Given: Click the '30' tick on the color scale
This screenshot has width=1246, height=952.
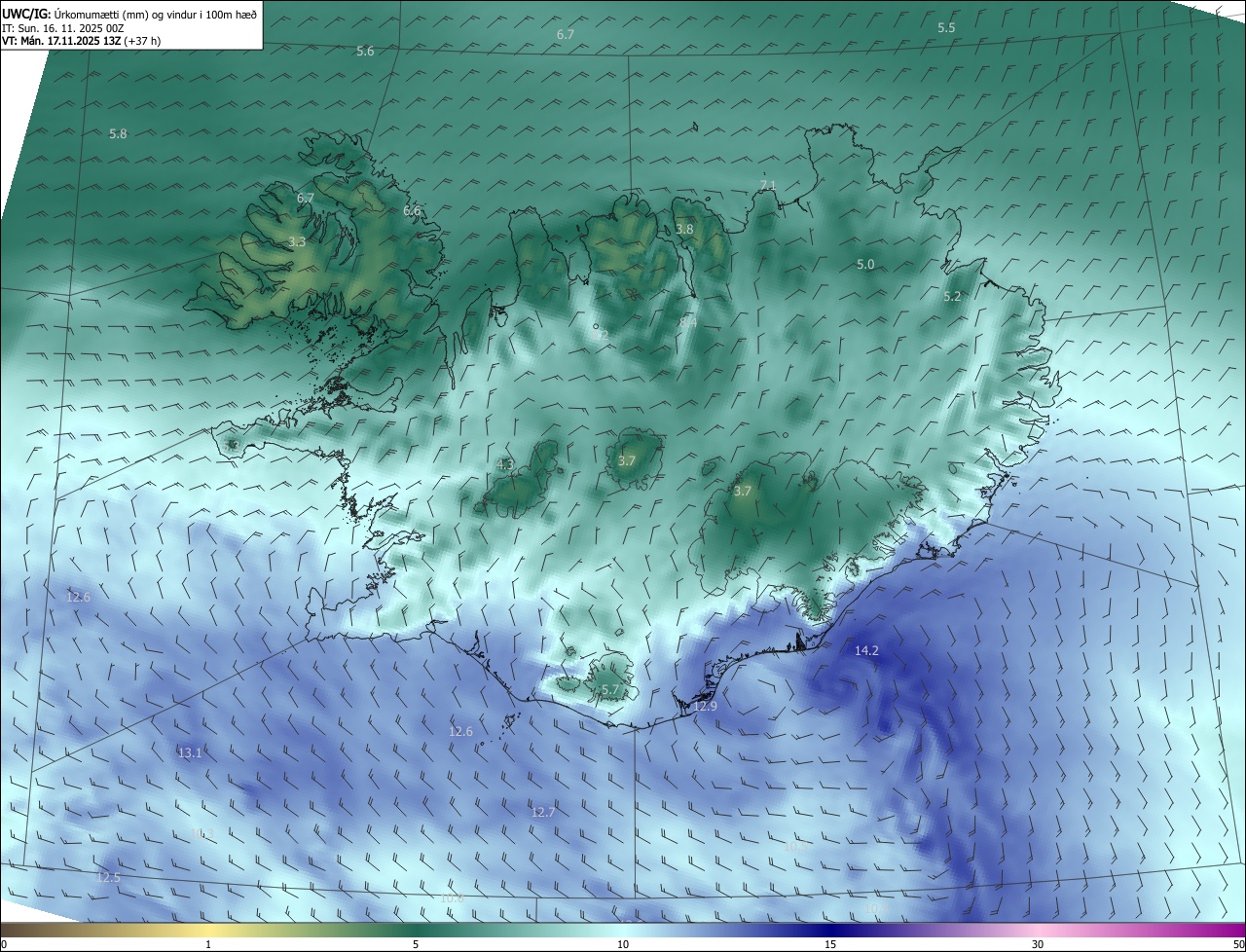Looking at the screenshot, I should (x=1038, y=944).
